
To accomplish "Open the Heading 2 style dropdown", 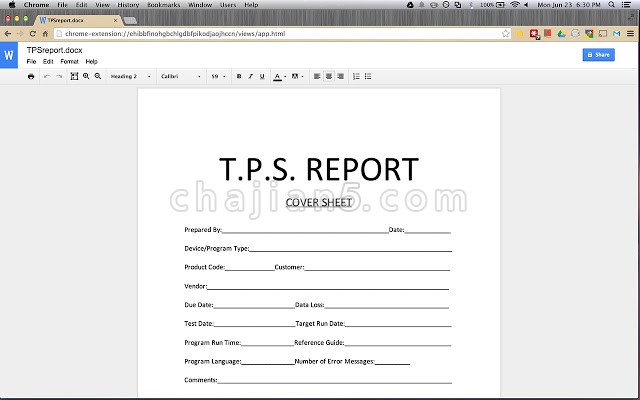I will coord(131,76).
